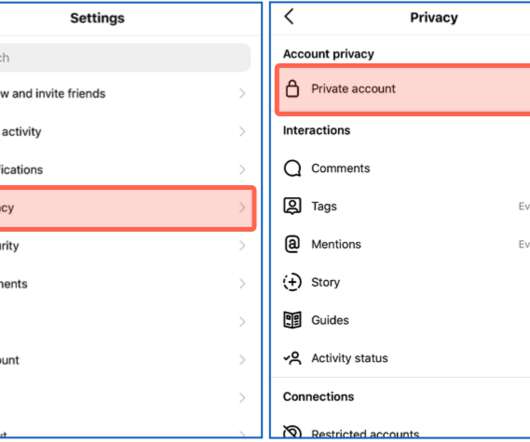530x442 pixels.
Task: Open Restricted accounts under Connections
Action: click(x=401, y=433)
